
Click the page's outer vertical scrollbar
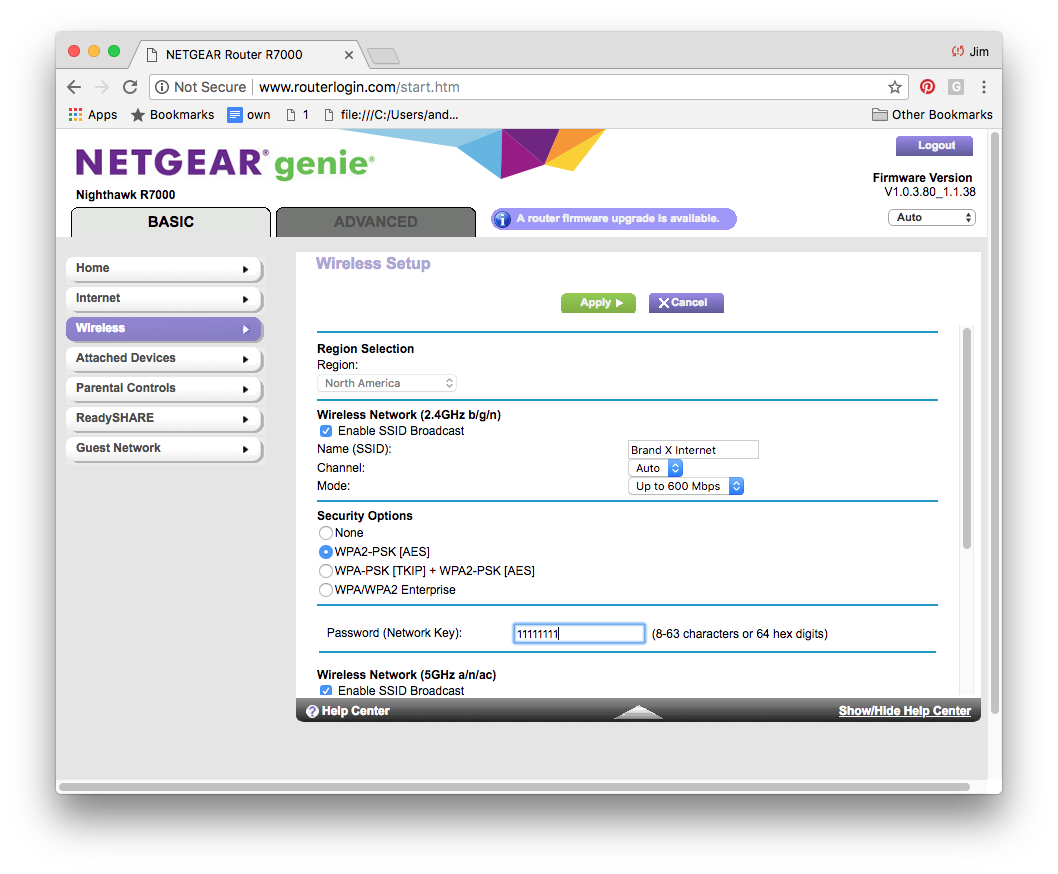pos(995,423)
